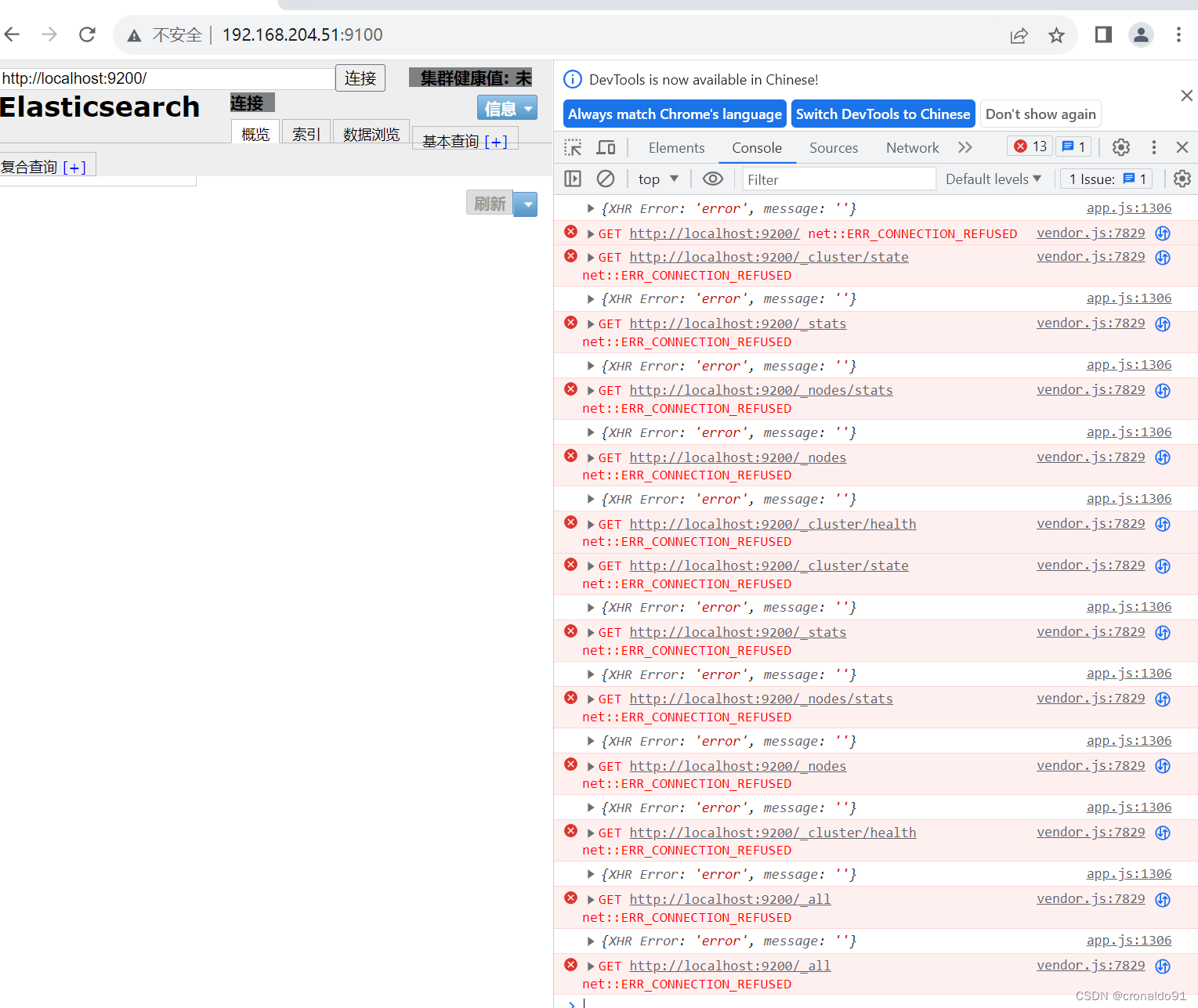The height and width of the screenshot is (1008, 1198).
Task: Activate the inspect element picker icon
Action: point(573,147)
